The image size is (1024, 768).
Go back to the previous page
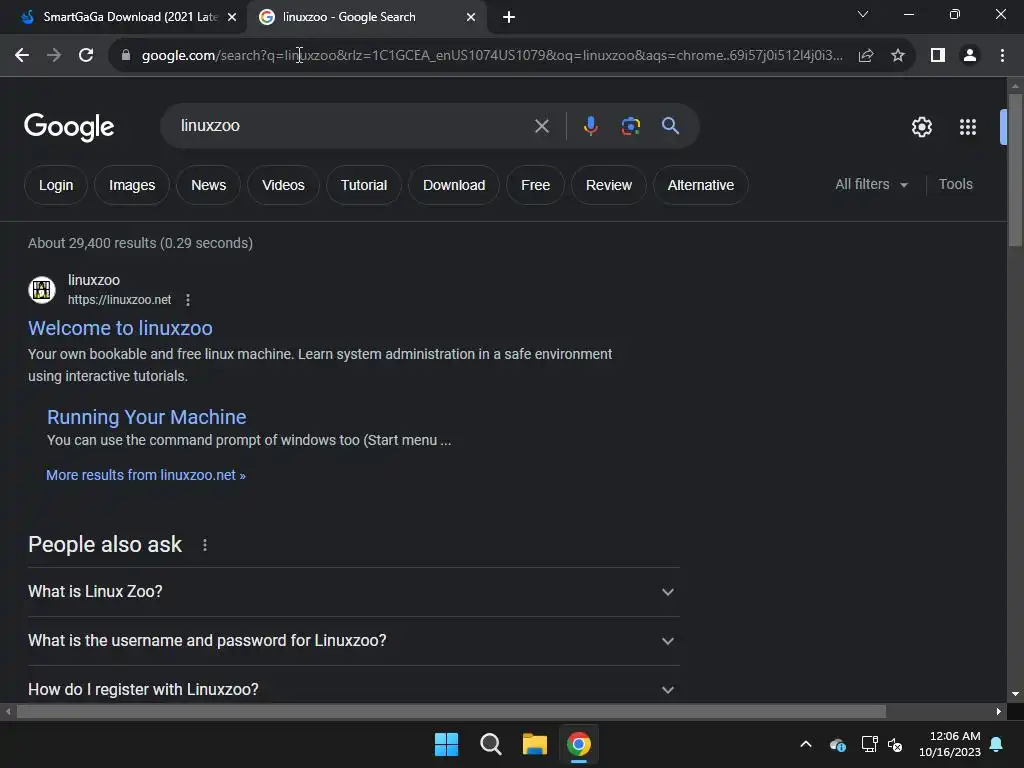[22, 56]
